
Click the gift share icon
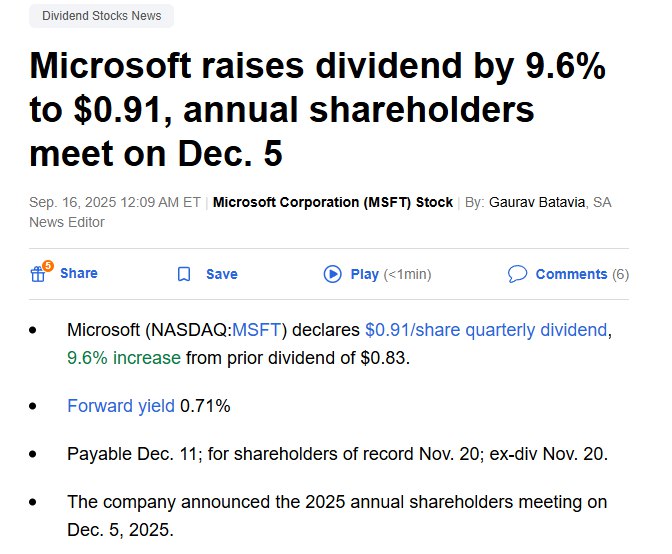coord(38,275)
